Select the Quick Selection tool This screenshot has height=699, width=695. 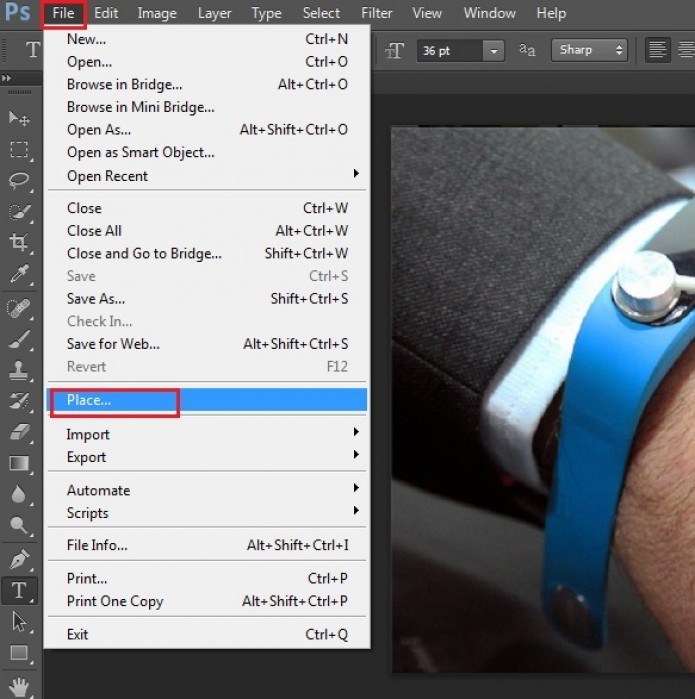[19, 212]
